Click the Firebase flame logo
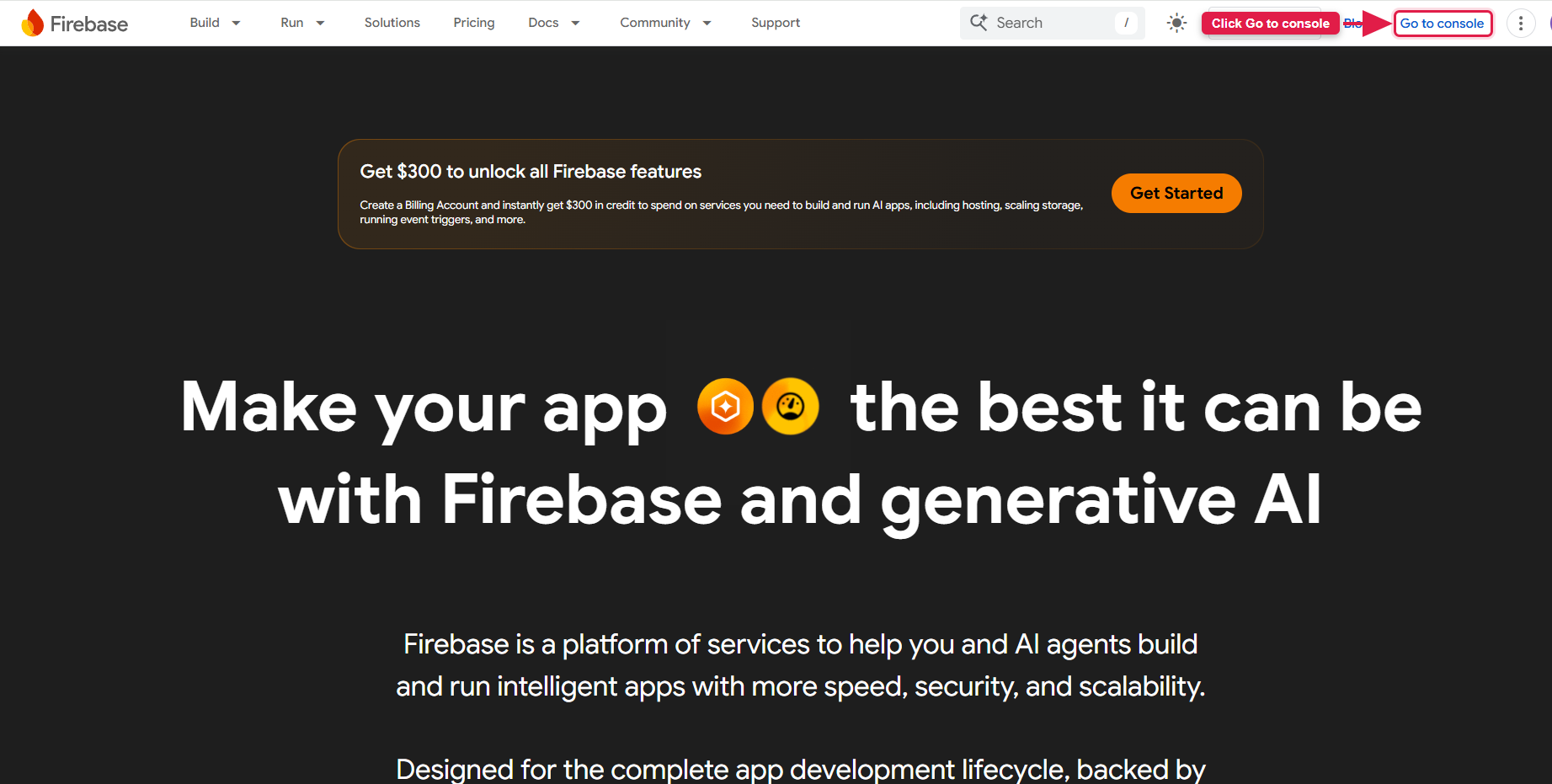Viewport: 1552px width, 784px height. pos(33,23)
